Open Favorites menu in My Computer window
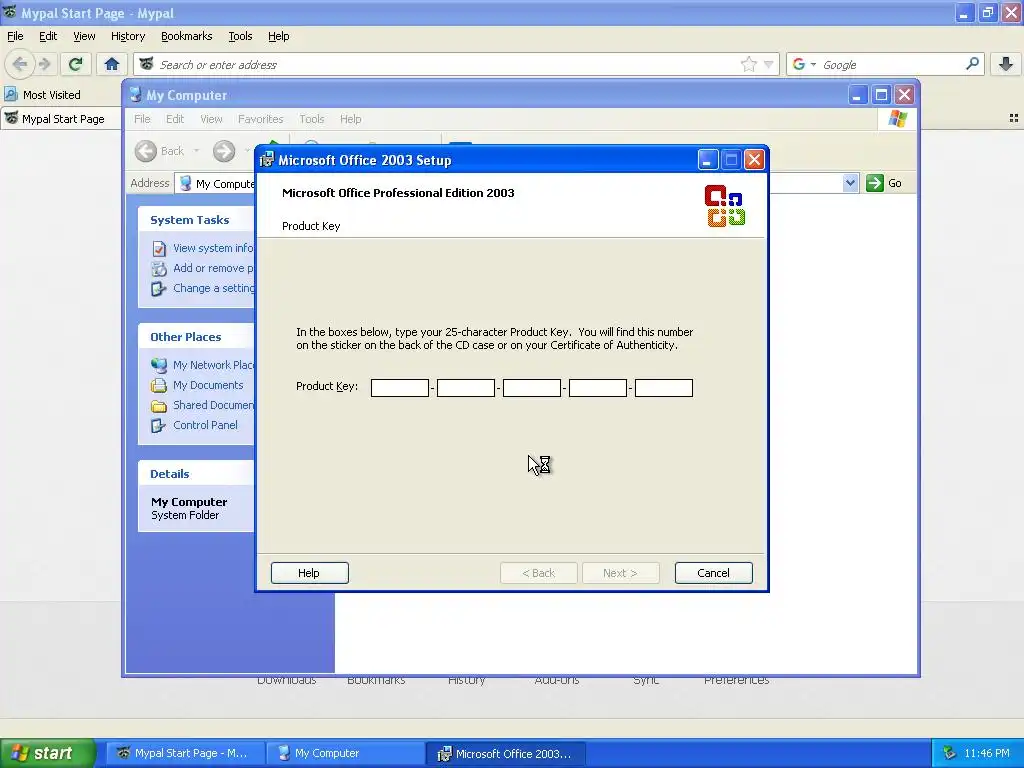Image resolution: width=1024 pixels, height=768 pixels. [x=261, y=119]
